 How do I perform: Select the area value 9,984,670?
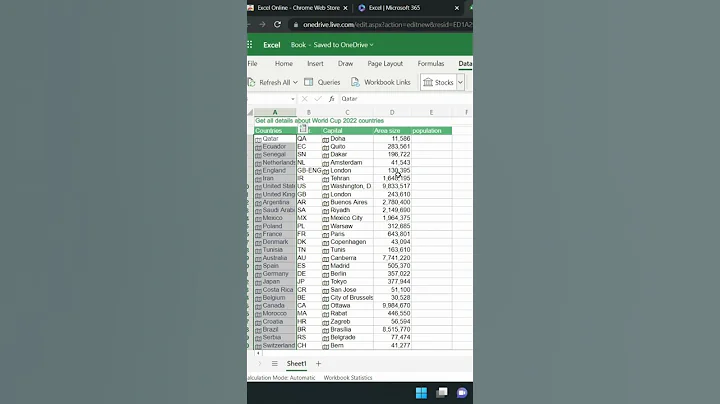point(392,306)
